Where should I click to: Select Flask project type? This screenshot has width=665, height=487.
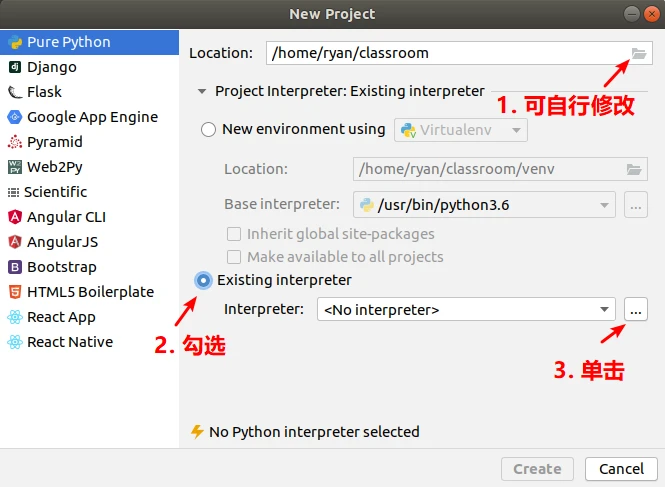click(89, 92)
